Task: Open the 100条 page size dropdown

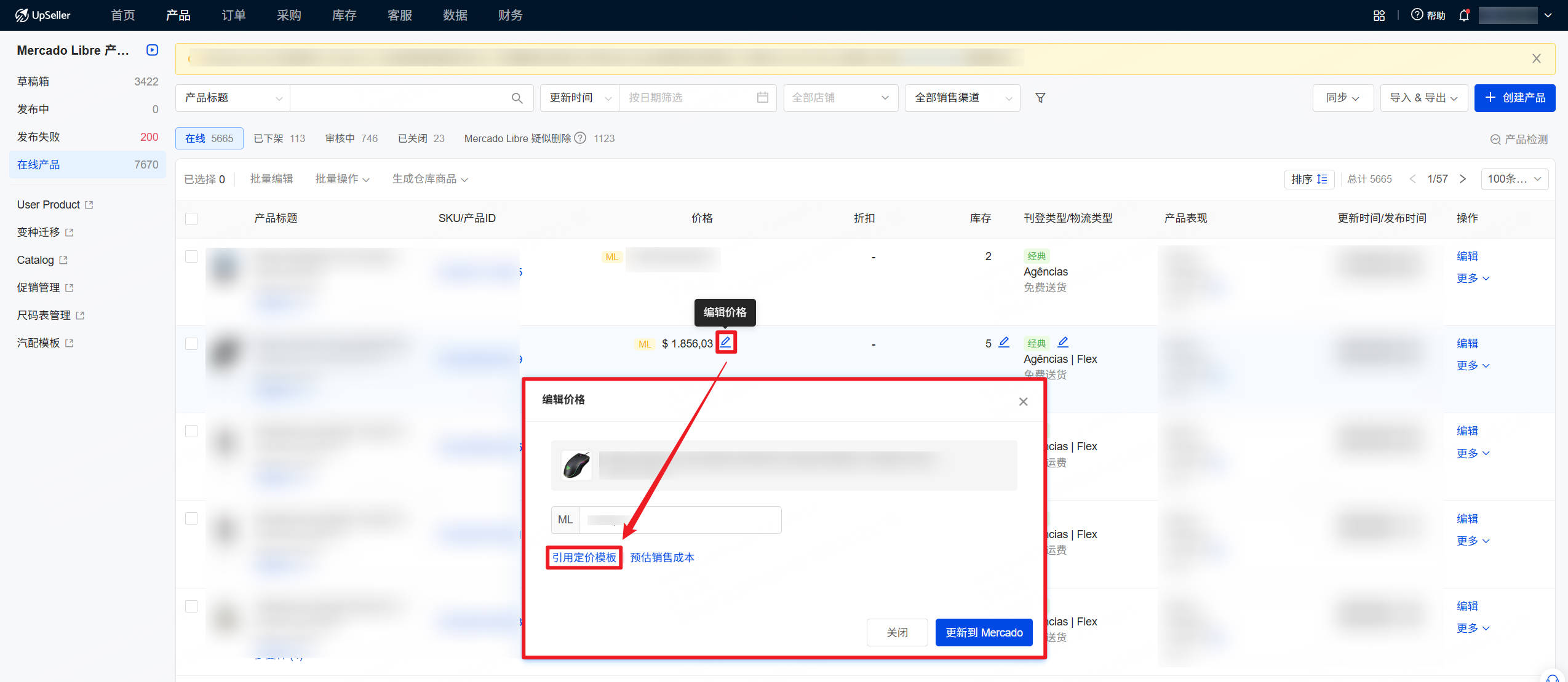Action: 1514,179
